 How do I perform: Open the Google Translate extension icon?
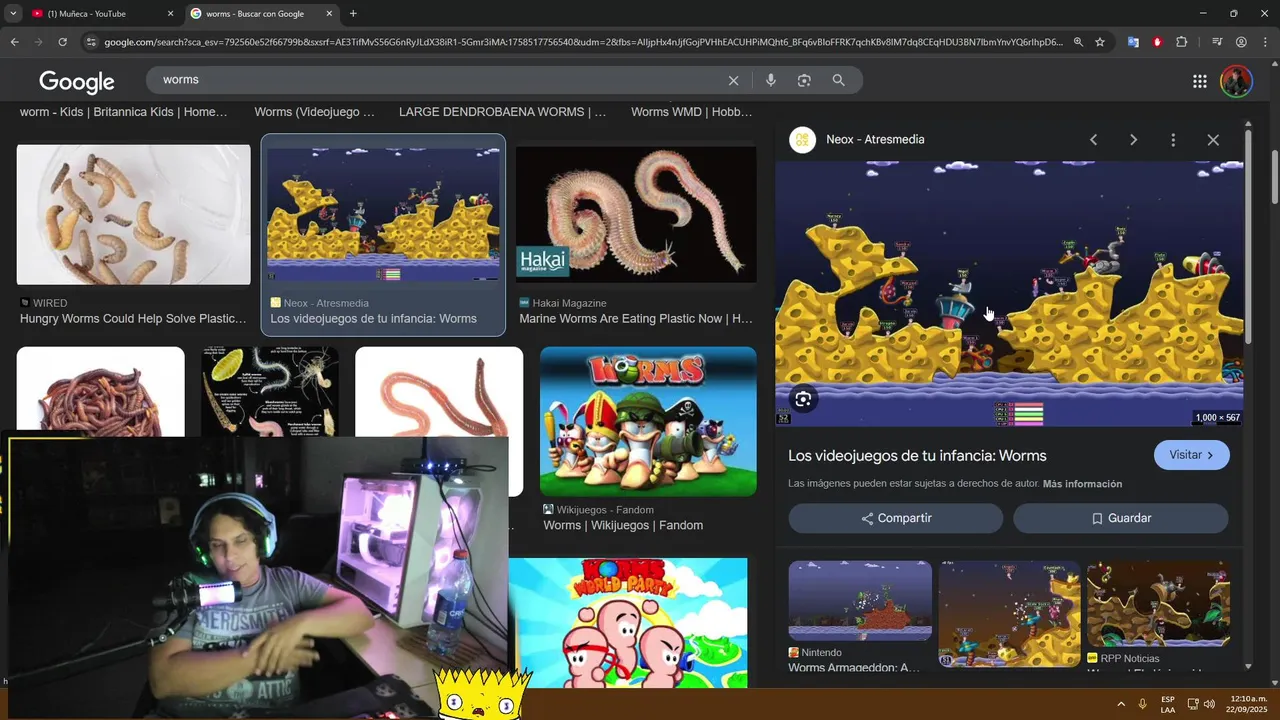click(x=1133, y=42)
